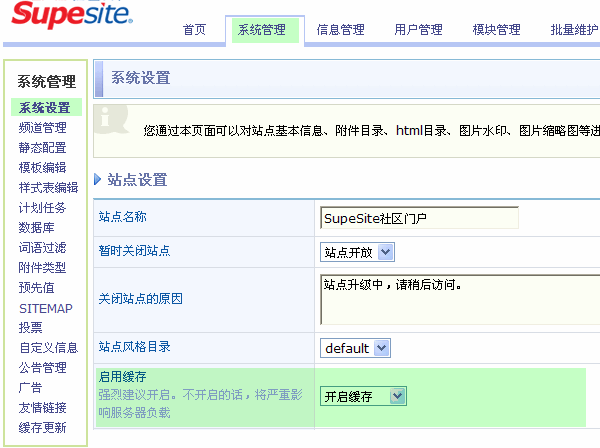Screen dimensions: 600x448
Task: Open the 批量维护 tab
Action: coord(573,30)
